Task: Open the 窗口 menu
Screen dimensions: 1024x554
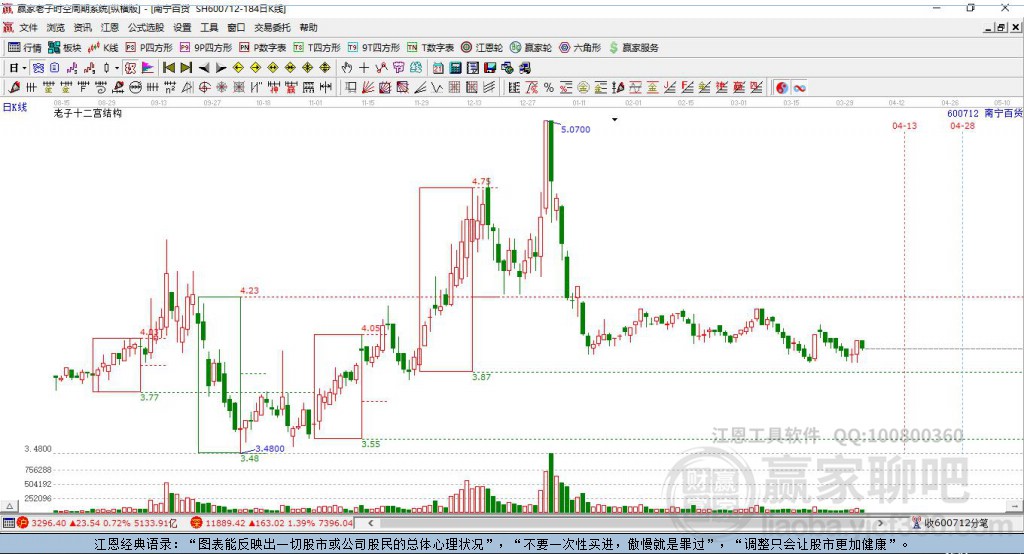Action: point(236,27)
